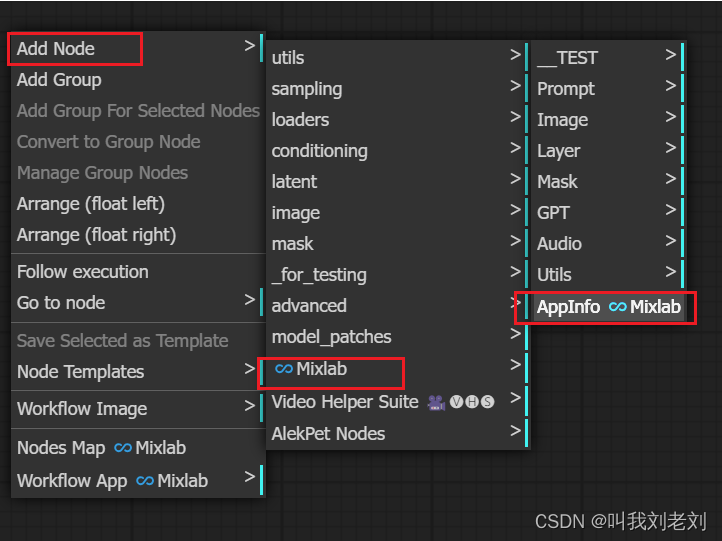722x541 pixels.
Task: Select Add Group in context menu
Action: pyautogui.click(x=137, y=80)
